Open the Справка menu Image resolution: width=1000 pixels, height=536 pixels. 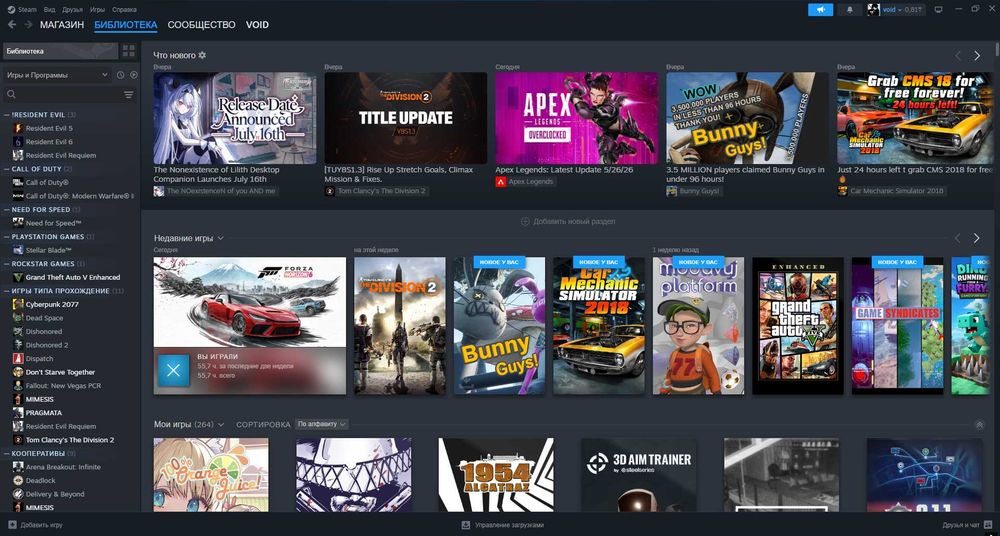(124, 10)
